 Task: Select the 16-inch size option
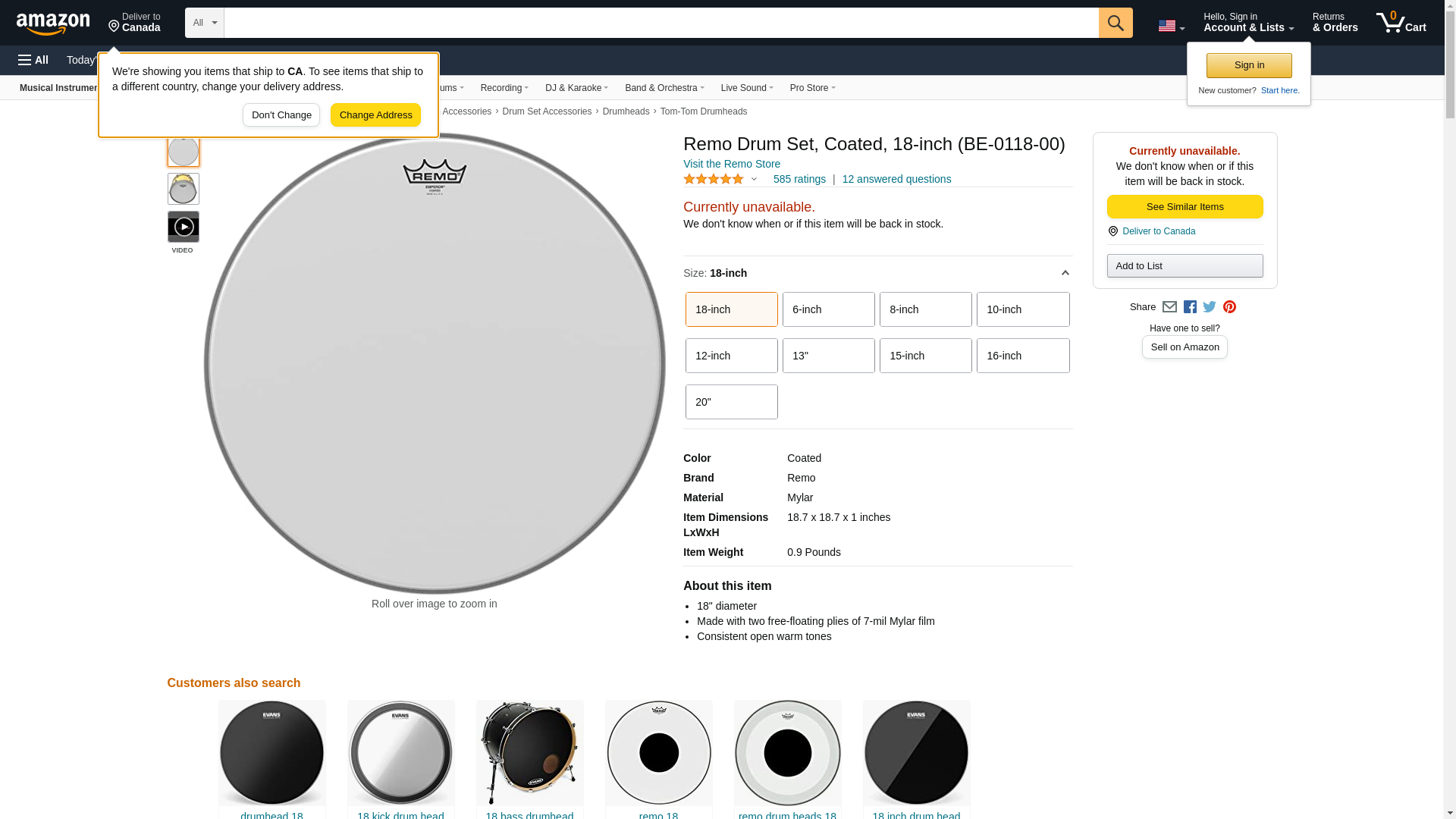coord(1022,356)
